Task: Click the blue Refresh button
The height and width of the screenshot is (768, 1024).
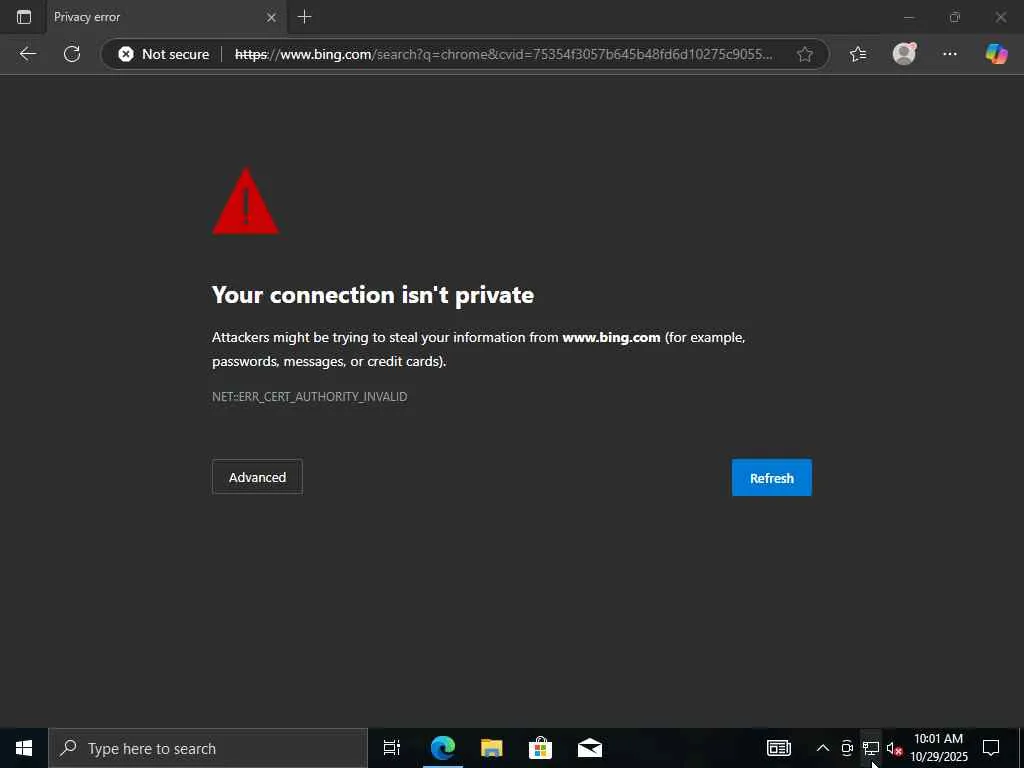Action: pos(771,478)
